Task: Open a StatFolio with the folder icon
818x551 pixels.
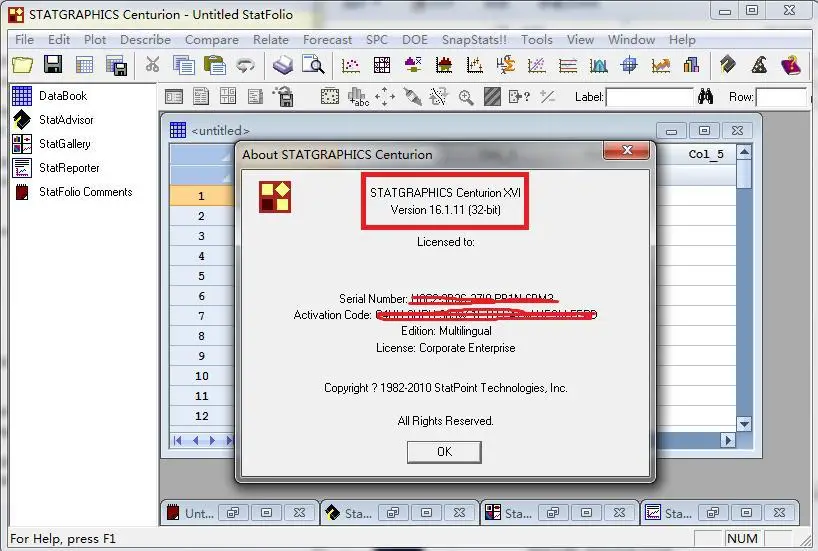Action: [x=22, y=65]
